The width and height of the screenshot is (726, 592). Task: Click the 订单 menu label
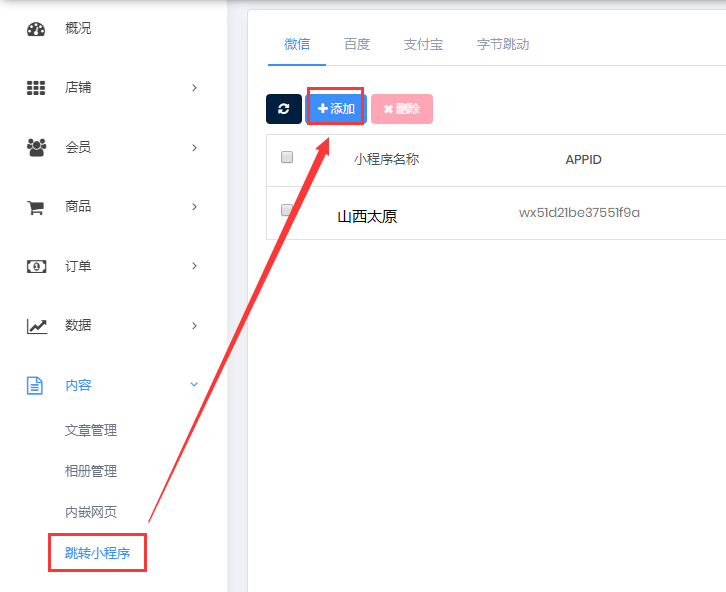pos(78,266)
